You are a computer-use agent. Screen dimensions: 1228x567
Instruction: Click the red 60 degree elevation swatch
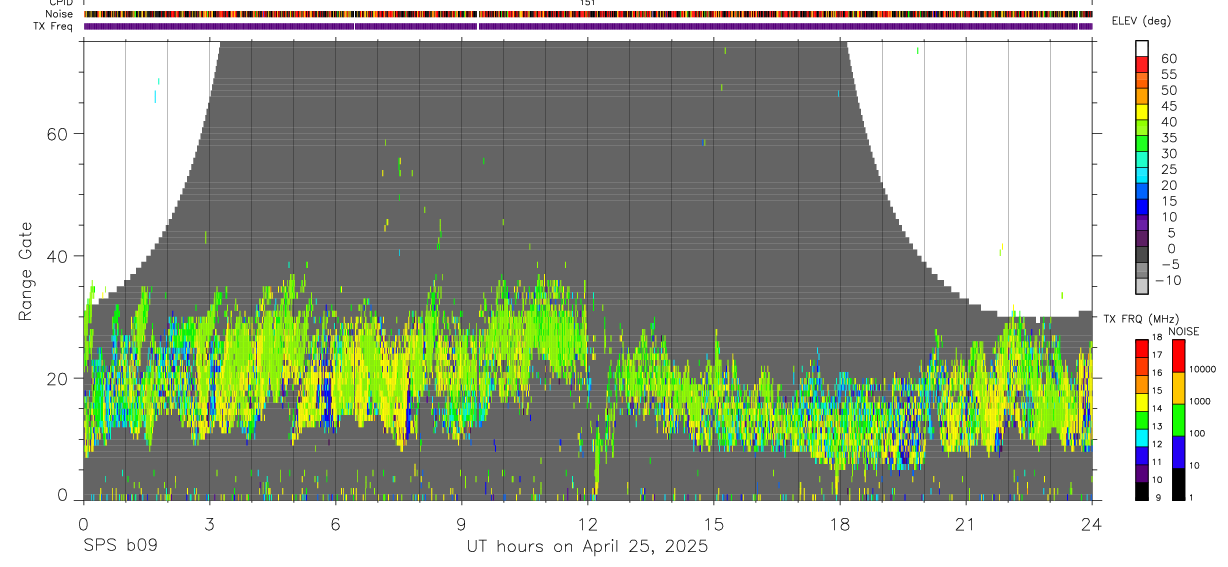(1142, 65)
